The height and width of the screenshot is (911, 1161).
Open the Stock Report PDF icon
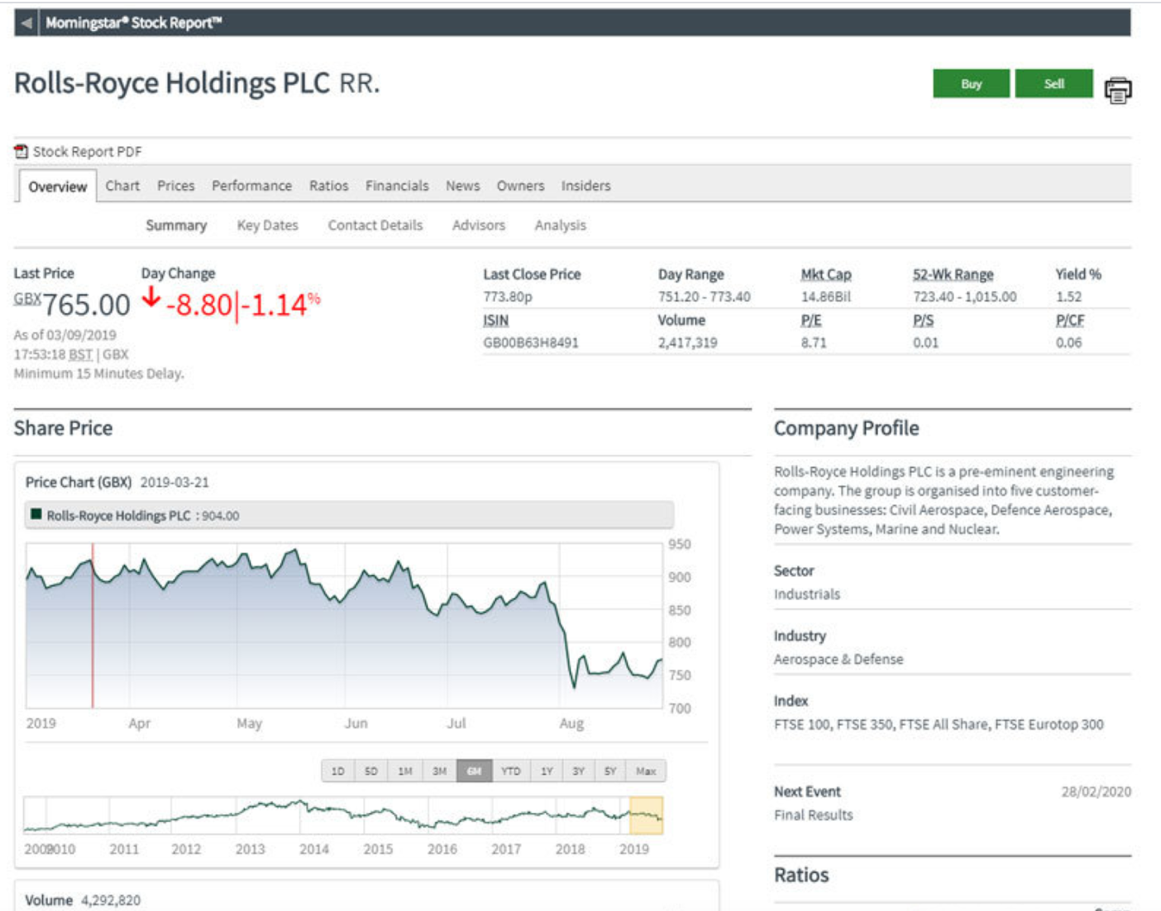21,152
